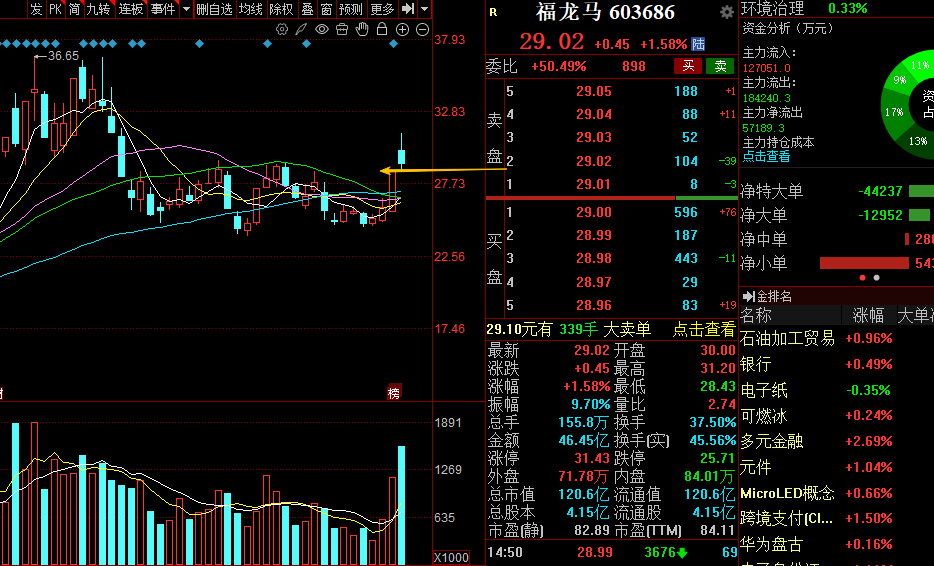Select 石油加工贸易 sector row

coord(836,338)
